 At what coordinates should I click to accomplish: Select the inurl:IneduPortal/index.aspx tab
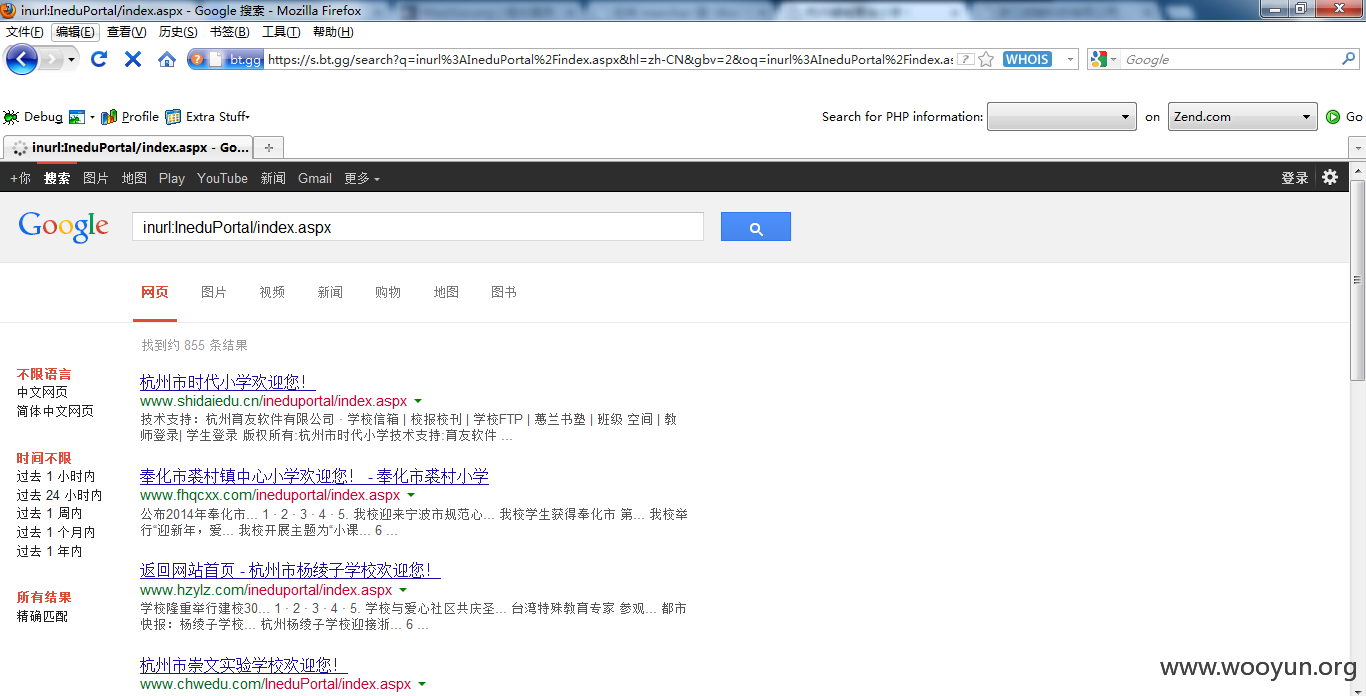(x=128, y=147)
